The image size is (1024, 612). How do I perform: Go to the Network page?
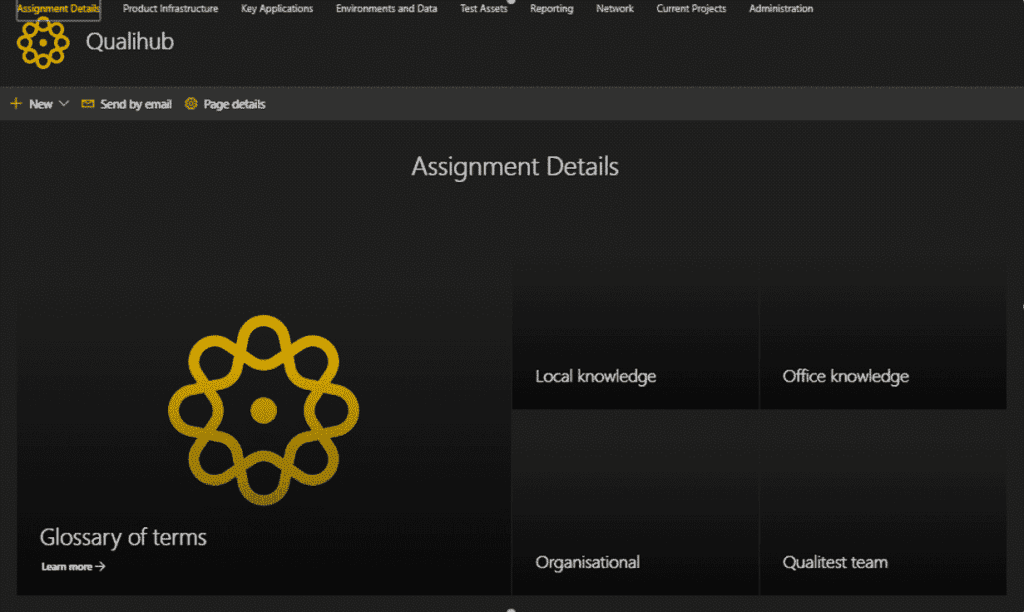click(x=614, y=8)
